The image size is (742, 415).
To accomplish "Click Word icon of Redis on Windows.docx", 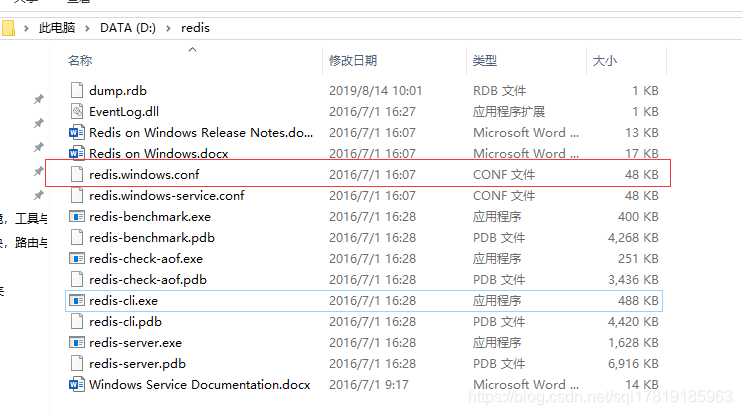I will pyautogui.click(x=77, y=153).
